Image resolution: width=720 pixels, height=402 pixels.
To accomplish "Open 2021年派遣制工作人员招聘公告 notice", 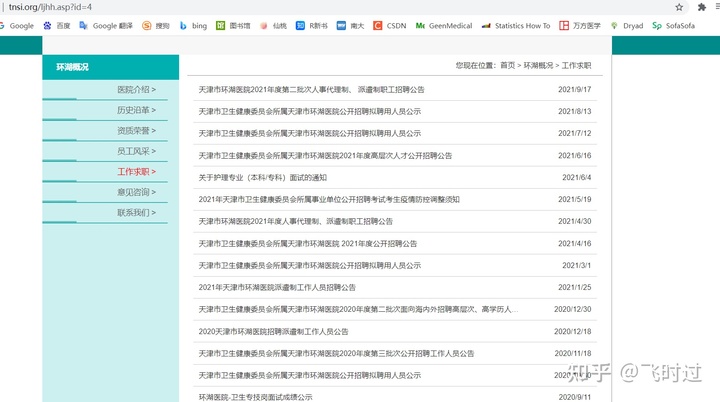I will (x=277, y=288).
